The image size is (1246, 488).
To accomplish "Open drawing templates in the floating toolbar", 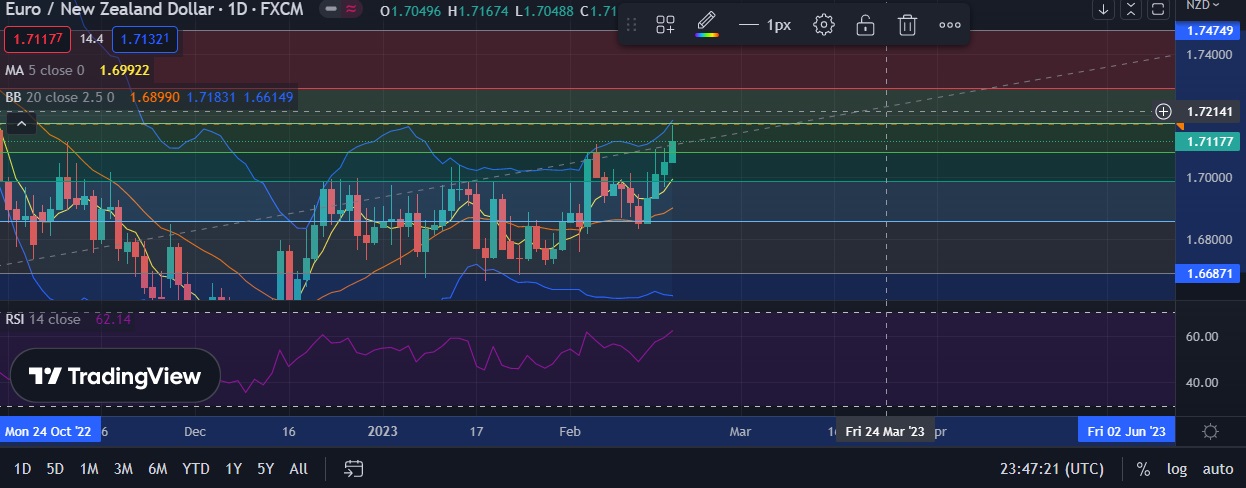I will pos(665,25).
